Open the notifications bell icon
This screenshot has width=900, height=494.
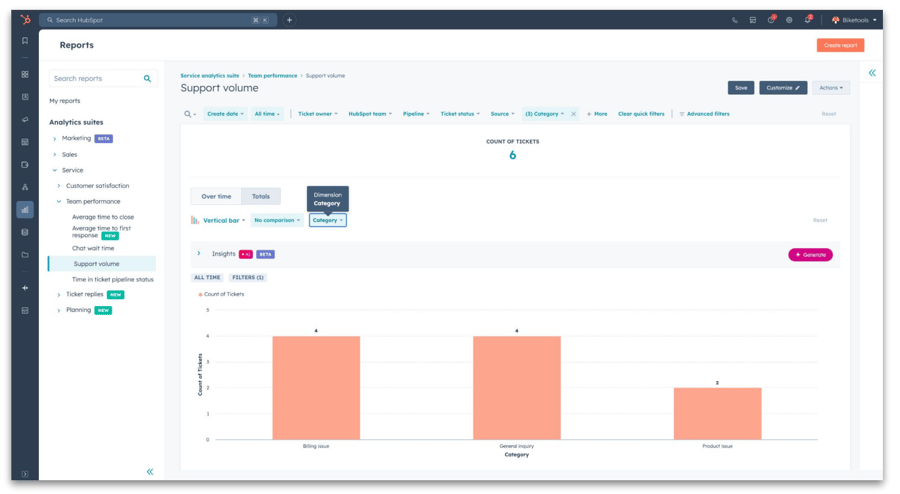pos(808,20)
